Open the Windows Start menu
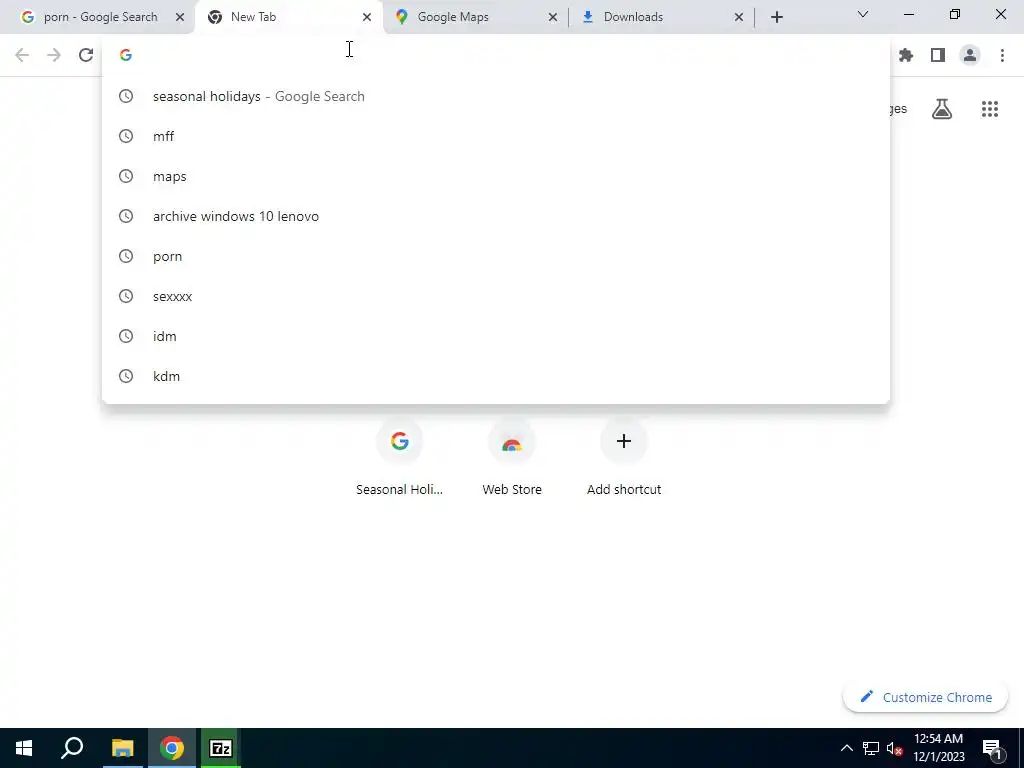Screen dimensions: 1024x768 tap(24, 748)
